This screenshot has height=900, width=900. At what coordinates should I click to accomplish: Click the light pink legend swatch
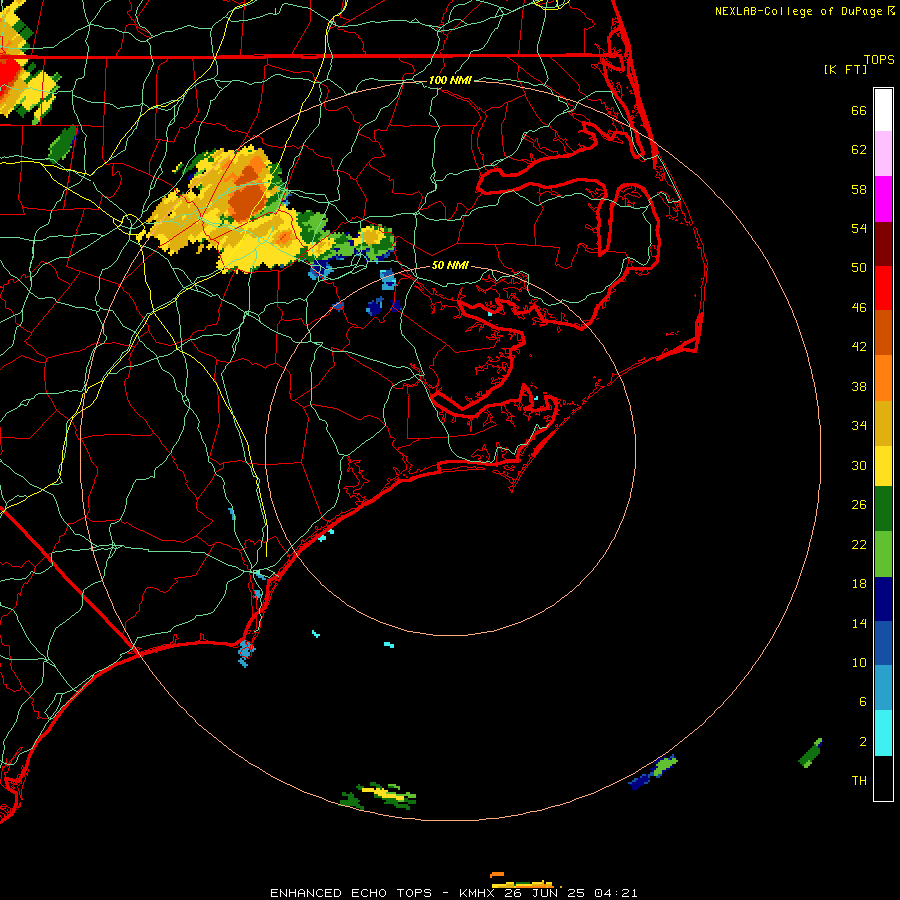(883, 154)
